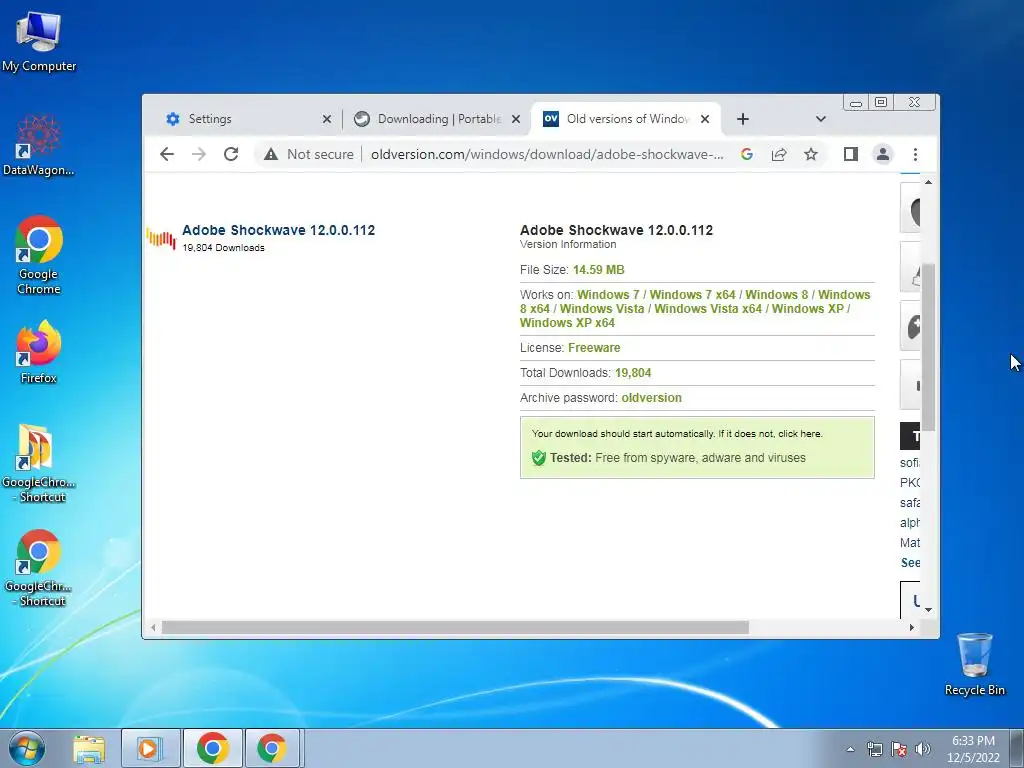This screenshot has height=768, width=1024.
Task: Open Windows Media Player from taskbar
Action: tap(150, 748)
